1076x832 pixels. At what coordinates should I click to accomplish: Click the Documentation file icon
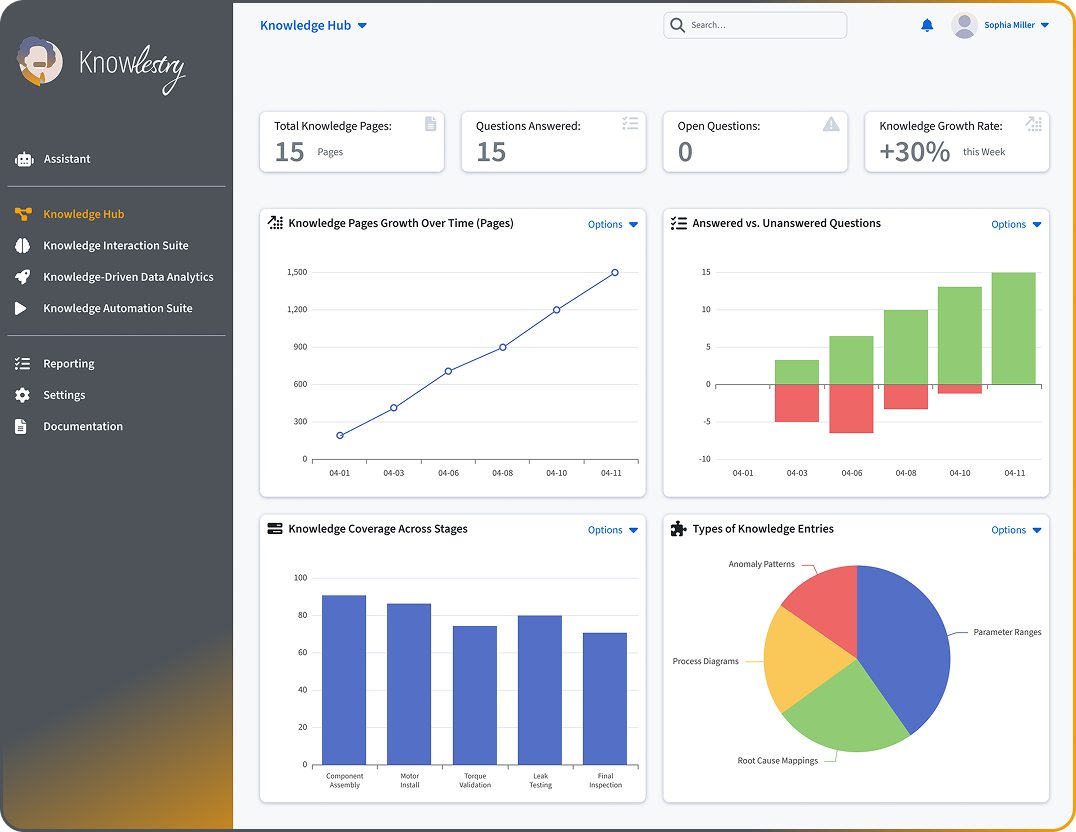point(22,427)
